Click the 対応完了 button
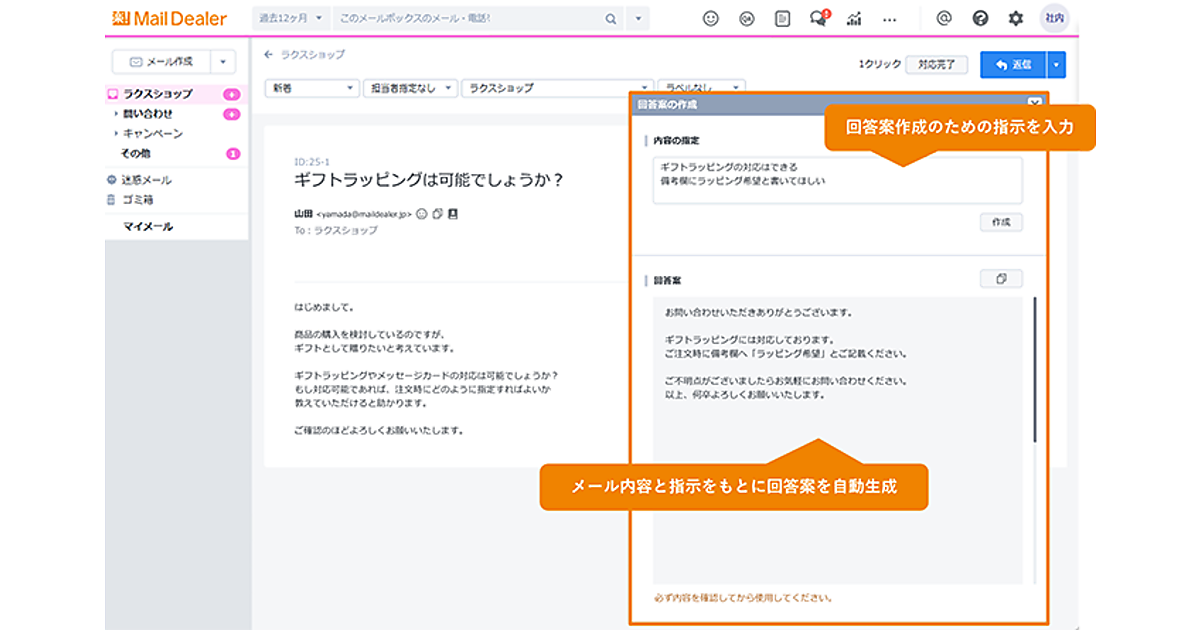The image size is (1200, 630). pyautogui.click(x=937, y=65)
